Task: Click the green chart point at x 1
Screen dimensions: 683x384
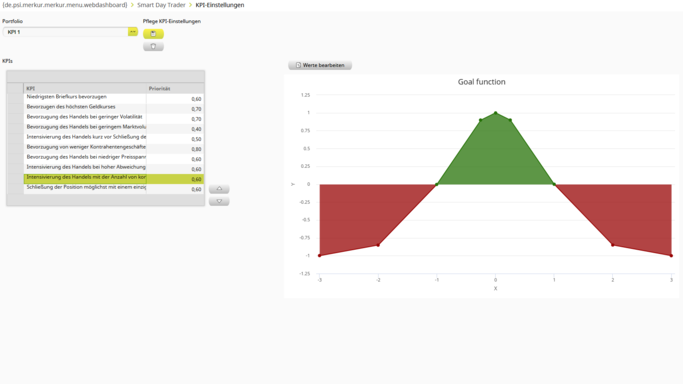Action: click(554, 184)
